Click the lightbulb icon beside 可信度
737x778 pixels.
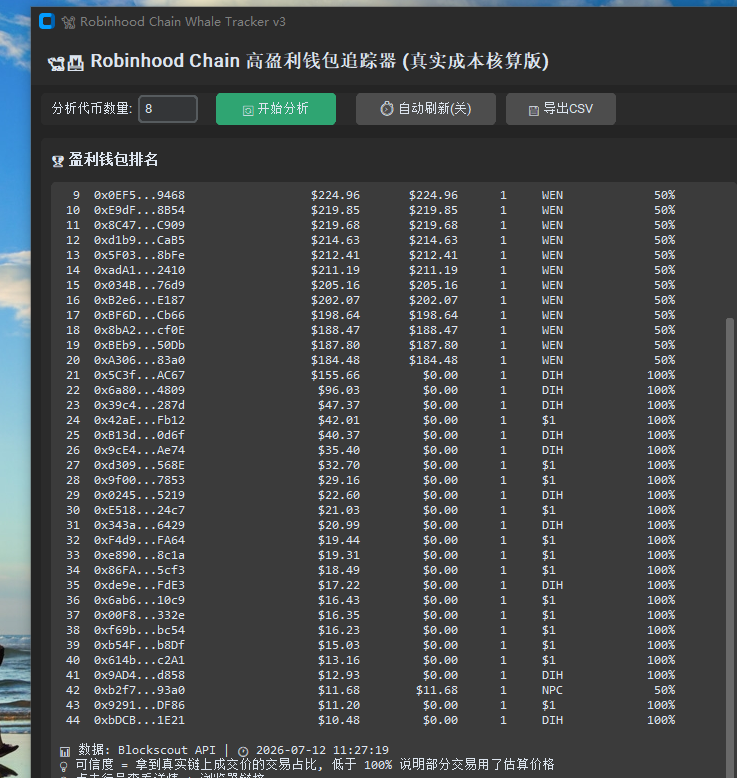[x=64, y=766]
